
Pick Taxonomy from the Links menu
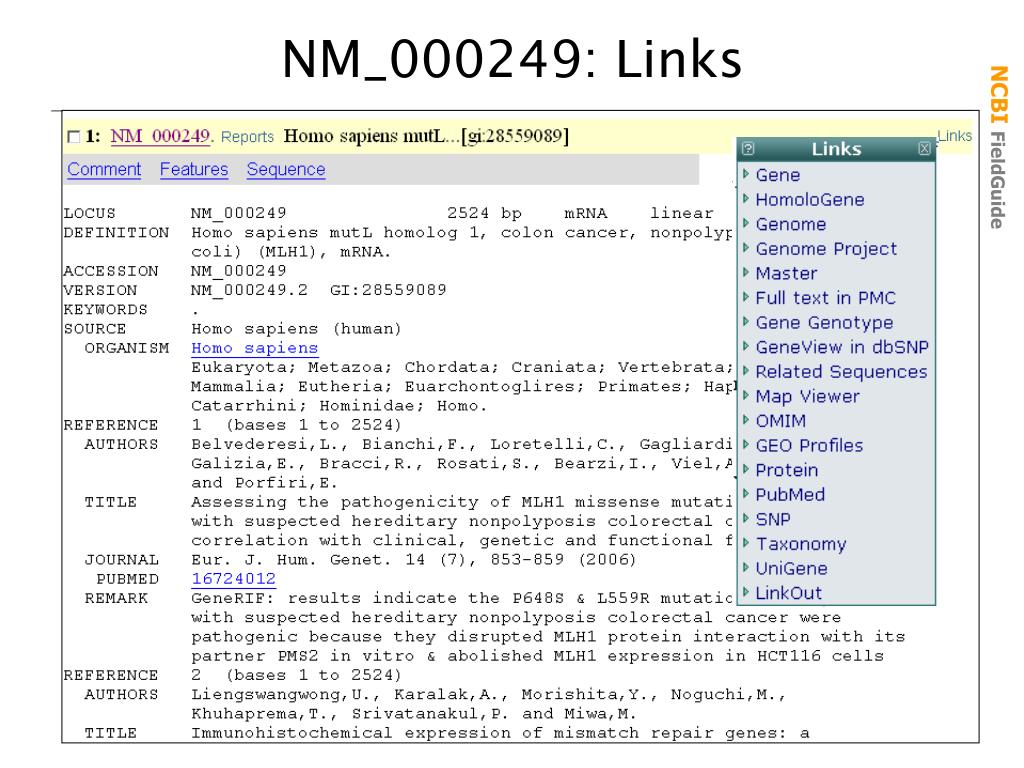801,544
